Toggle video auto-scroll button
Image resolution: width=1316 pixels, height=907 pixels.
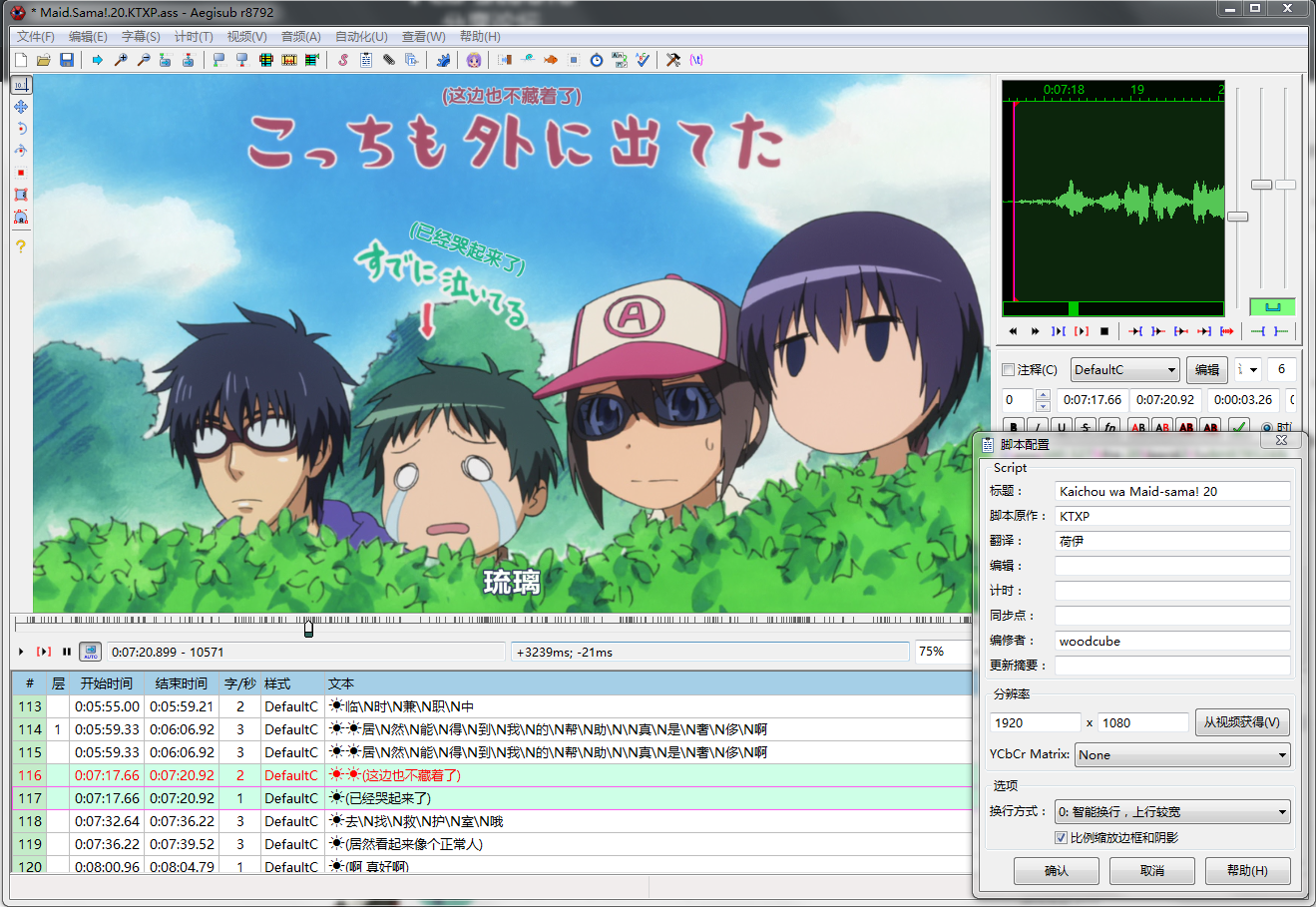coord(91,652)
